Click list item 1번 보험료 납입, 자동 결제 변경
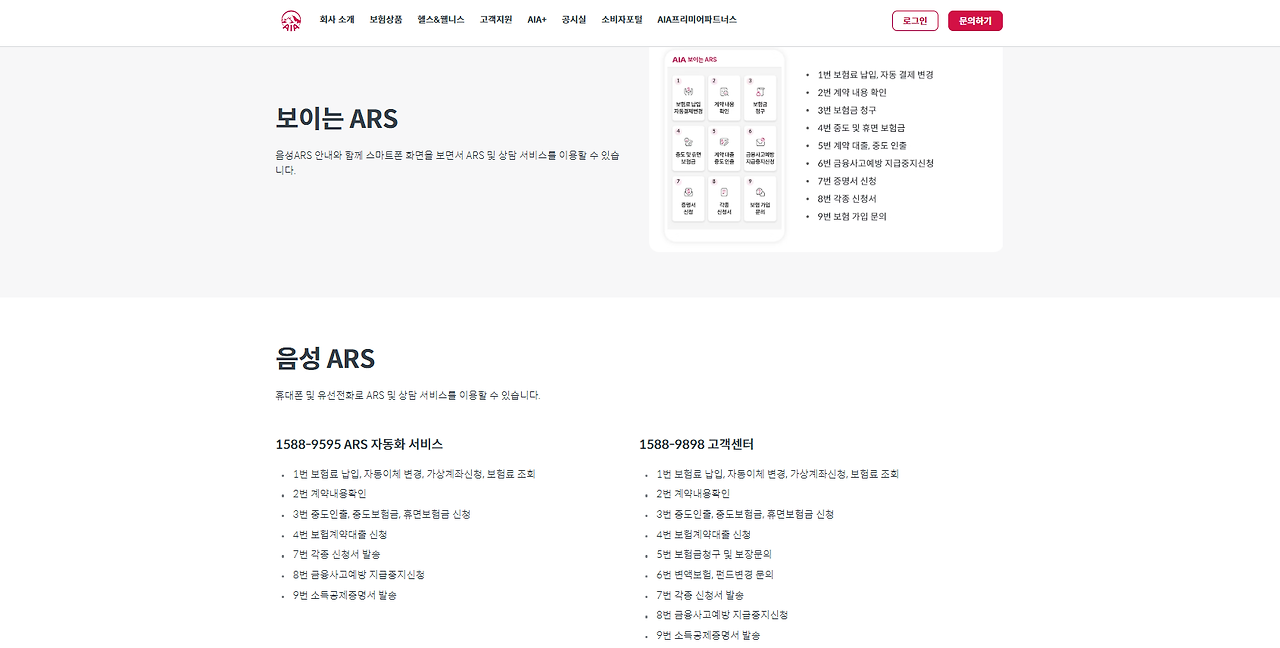The image size is (1280, 648). point(876,75)
